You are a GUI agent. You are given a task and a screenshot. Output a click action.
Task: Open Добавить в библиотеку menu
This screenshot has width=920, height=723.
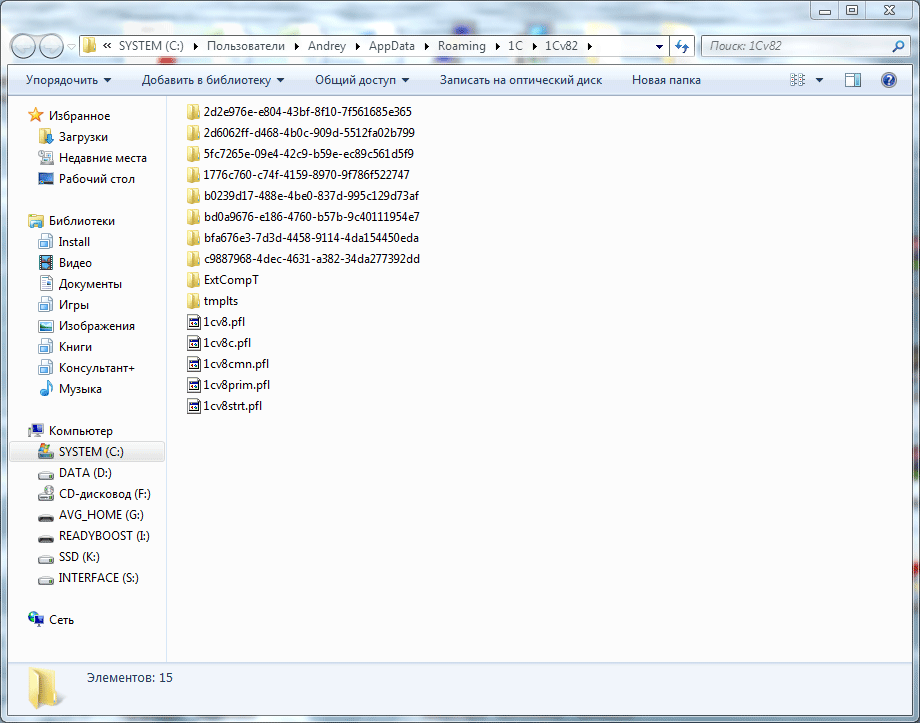(x=212, y=80)
